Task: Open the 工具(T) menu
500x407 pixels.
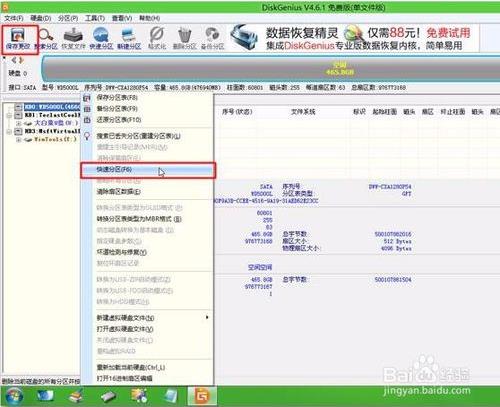Action: point(95,18)
